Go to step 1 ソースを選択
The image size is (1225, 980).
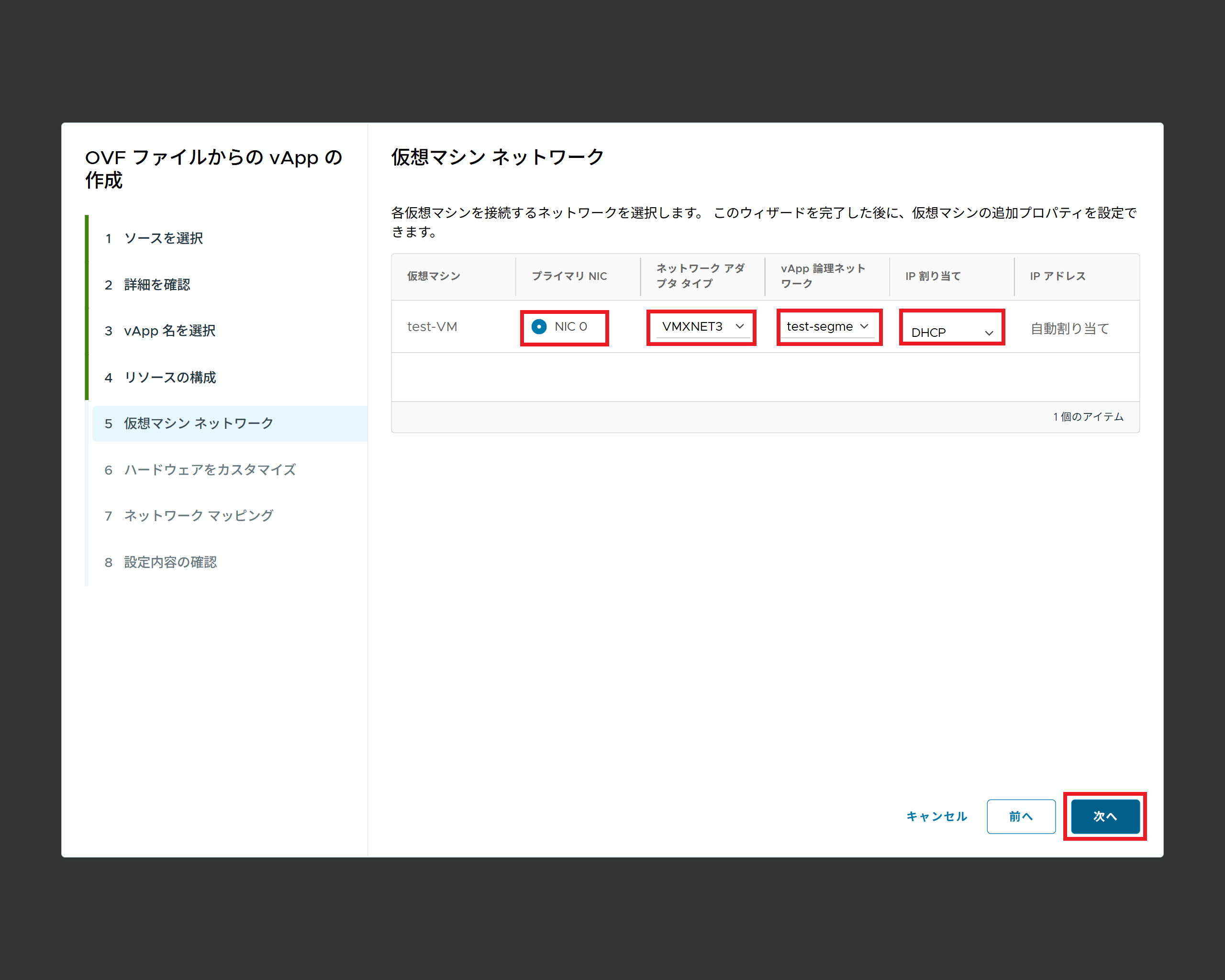pos(163,238)
